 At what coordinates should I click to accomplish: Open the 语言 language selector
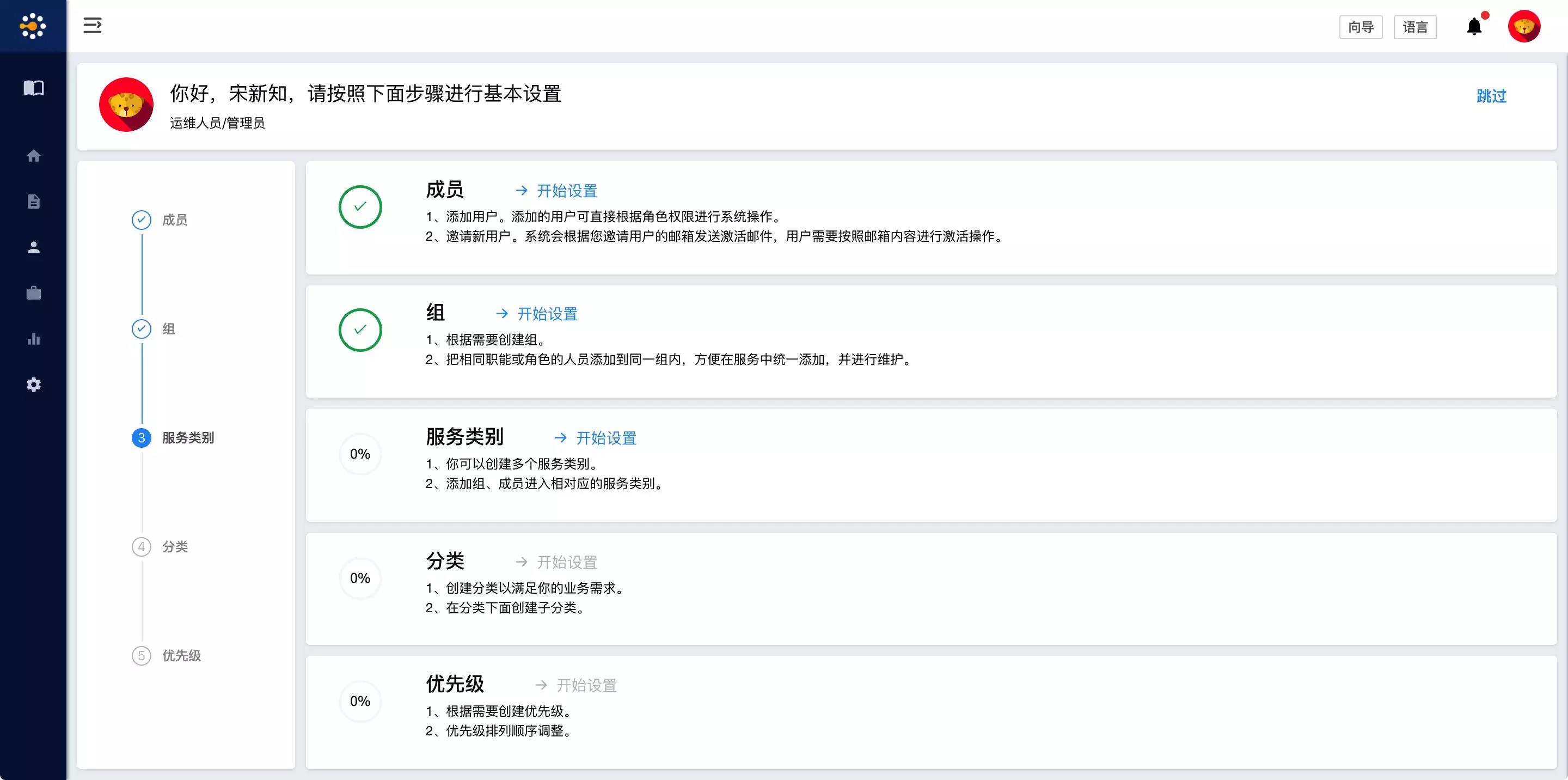point(1414,27)
